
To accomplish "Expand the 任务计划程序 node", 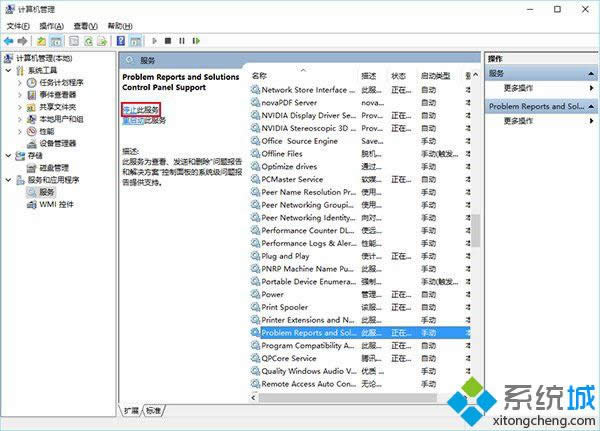I will (x=20, y=83).
